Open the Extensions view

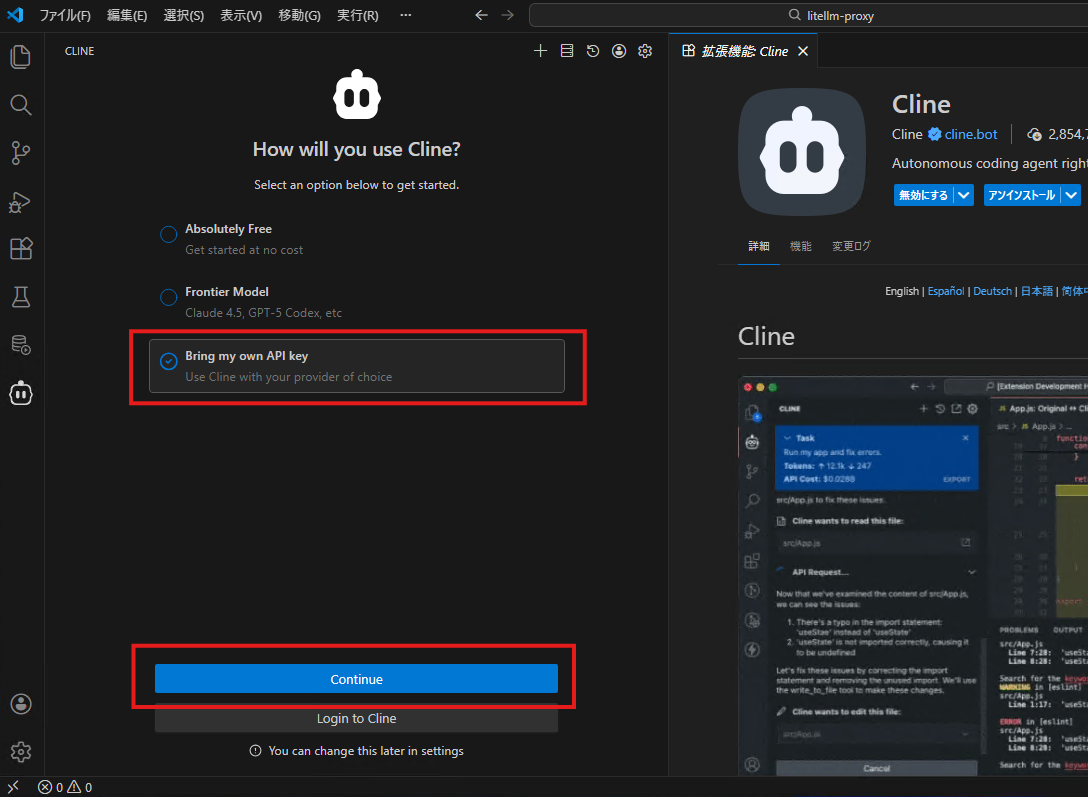coord(21,248)
